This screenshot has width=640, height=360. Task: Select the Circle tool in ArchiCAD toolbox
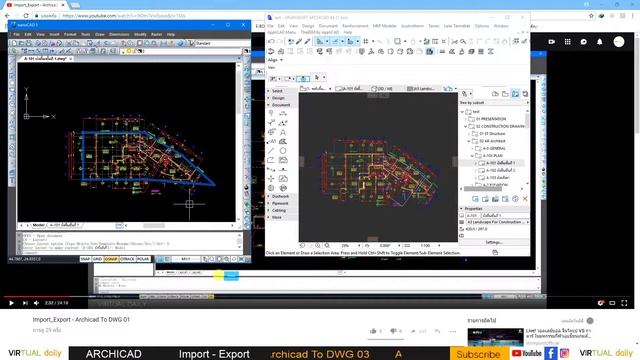pyautogui.click(x=283, y=151)
